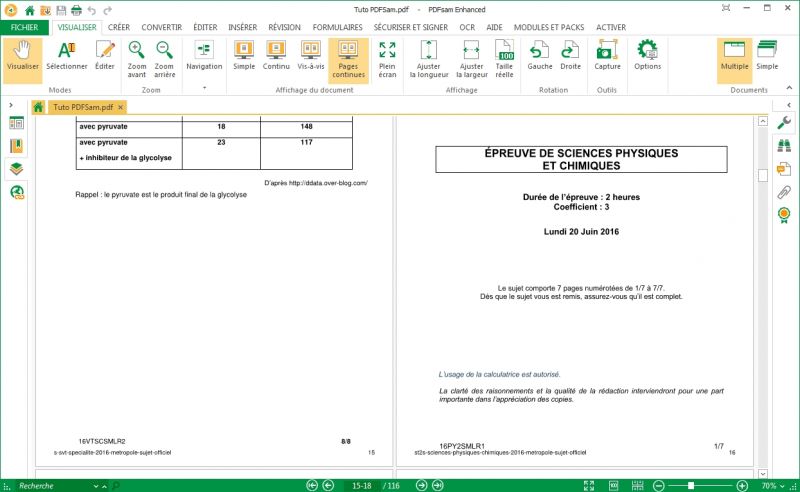The image size is (800, 492).
Task: Open the attachments paperclip panel
Action: click(x=784, y=192)
